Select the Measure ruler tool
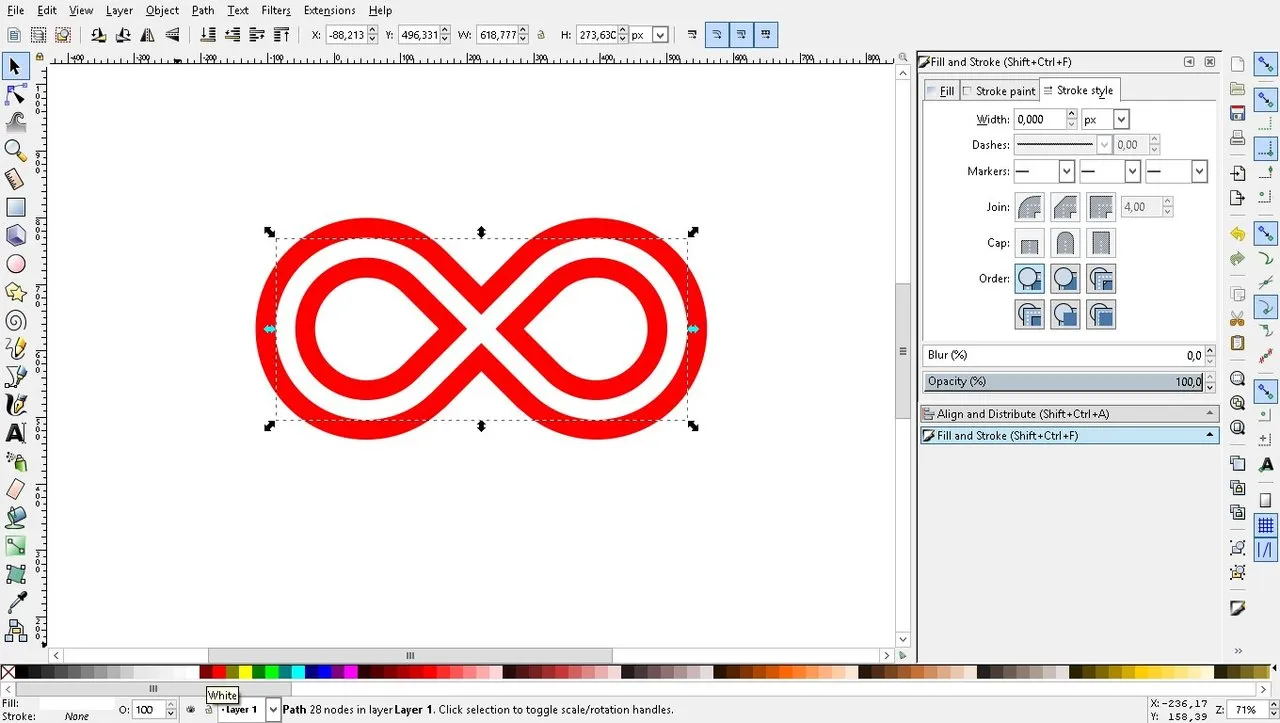Screen dimensions: 1280x723 pyautogui.click(x=15, y=179)
